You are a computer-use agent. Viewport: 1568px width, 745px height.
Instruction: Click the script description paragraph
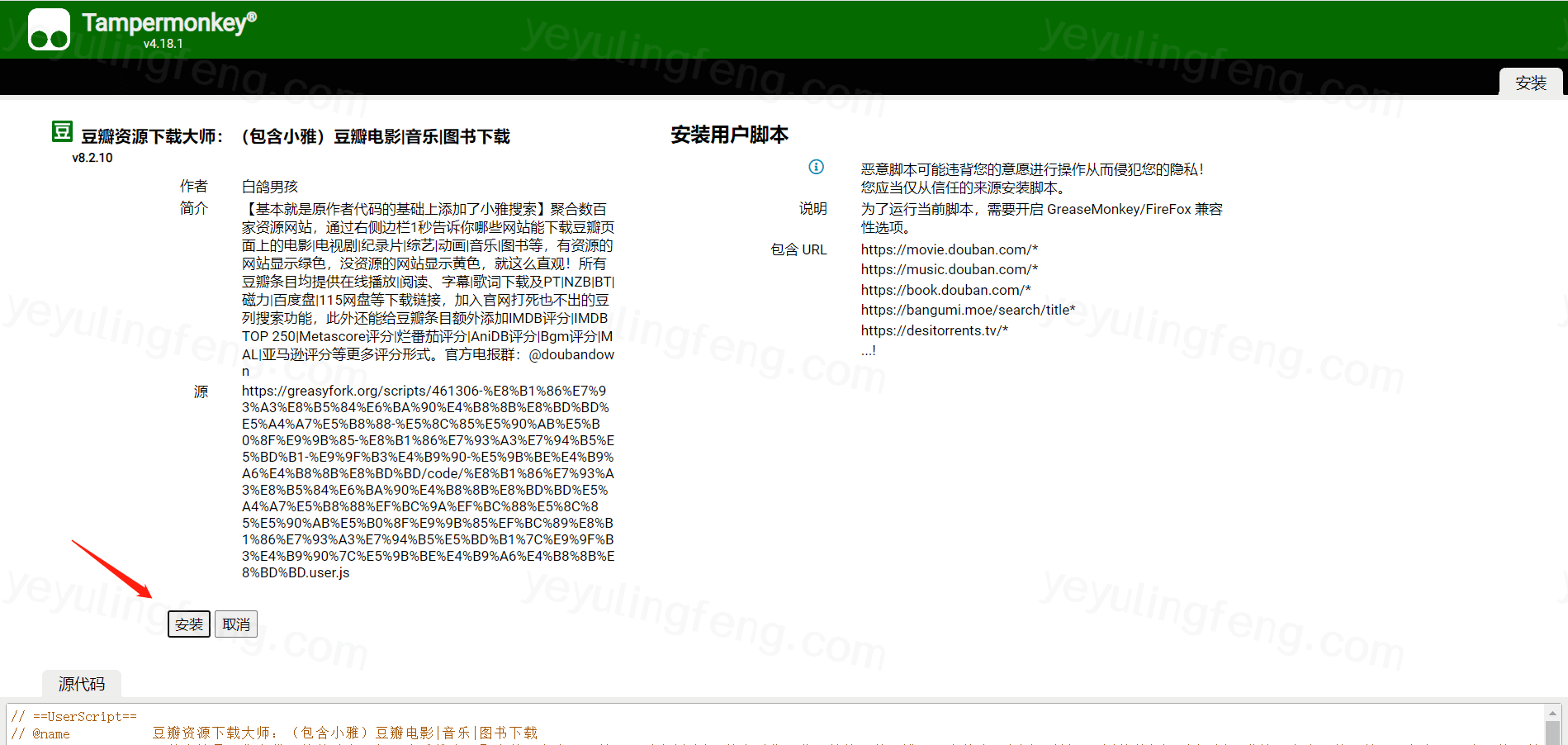click(428, 290)
